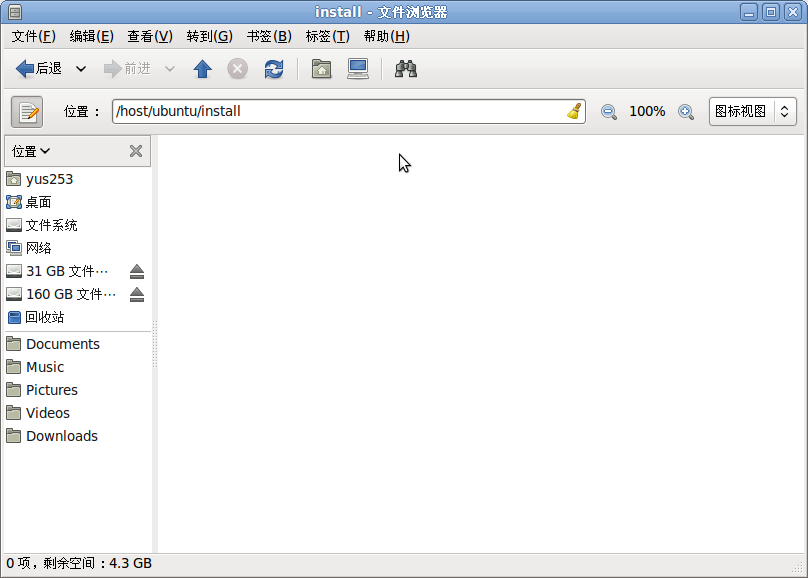Viewport: 808px width, 578px height.
Task: Open the 文件(F) menu
Action: click(x=33, y=37)
